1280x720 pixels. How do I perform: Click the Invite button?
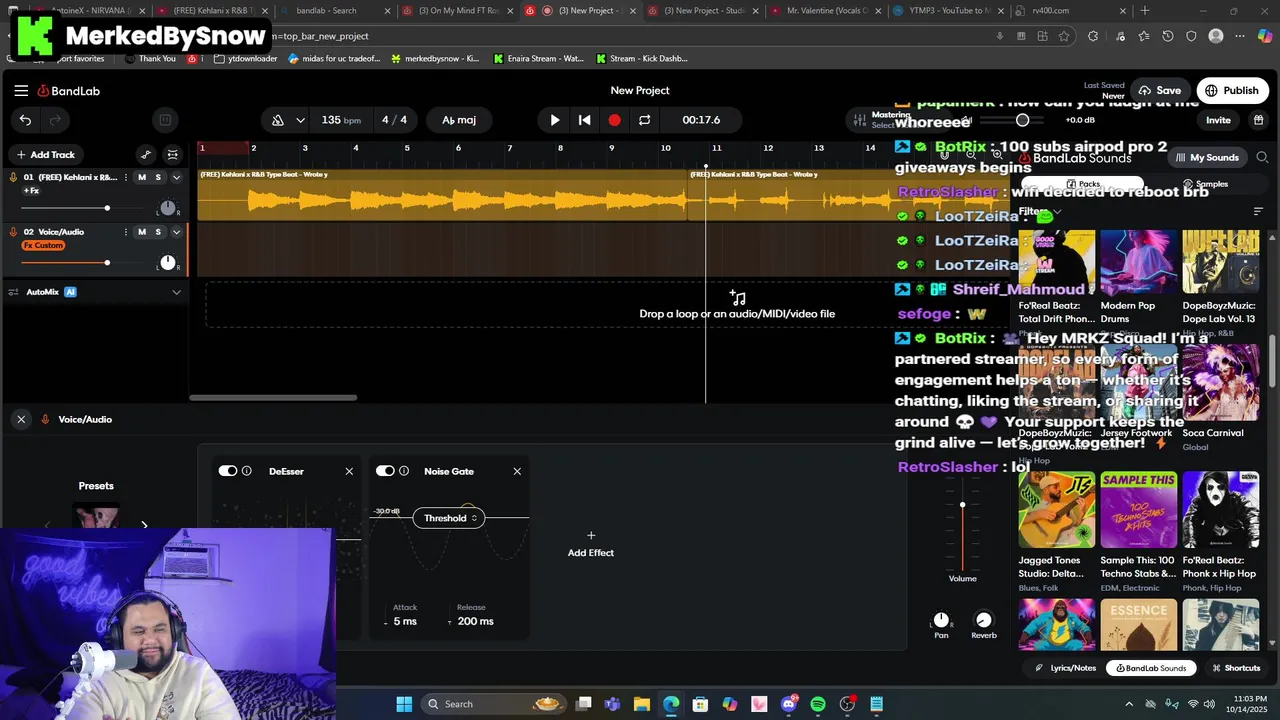click(1218, 120)
